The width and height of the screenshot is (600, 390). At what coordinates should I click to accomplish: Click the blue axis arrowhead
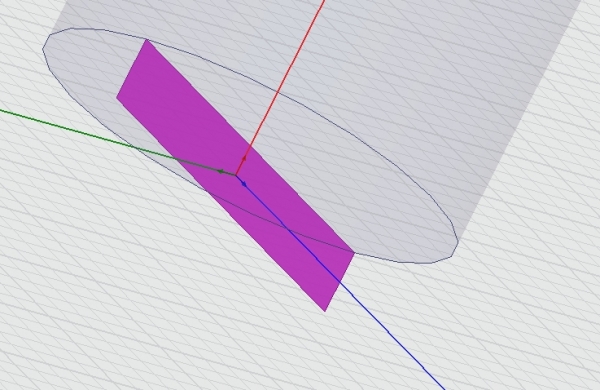(244, 184)
